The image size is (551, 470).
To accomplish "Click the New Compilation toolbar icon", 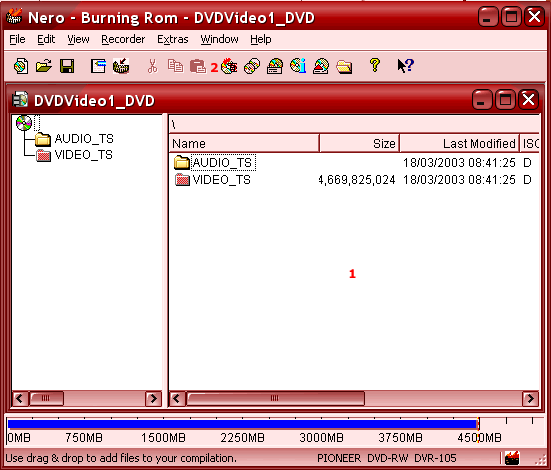I will tap(21, 66).
